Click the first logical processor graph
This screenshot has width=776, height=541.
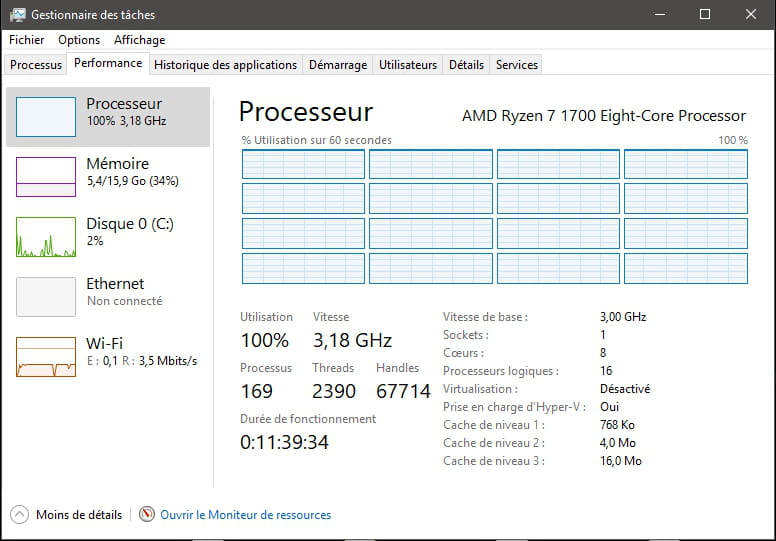(303, 164)
